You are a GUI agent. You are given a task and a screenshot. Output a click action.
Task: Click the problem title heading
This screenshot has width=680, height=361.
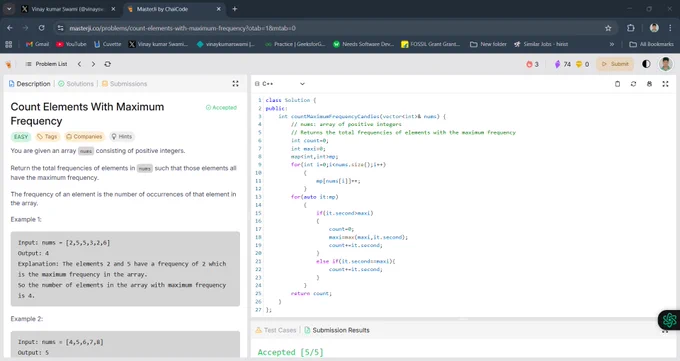(x=87, y=114)
